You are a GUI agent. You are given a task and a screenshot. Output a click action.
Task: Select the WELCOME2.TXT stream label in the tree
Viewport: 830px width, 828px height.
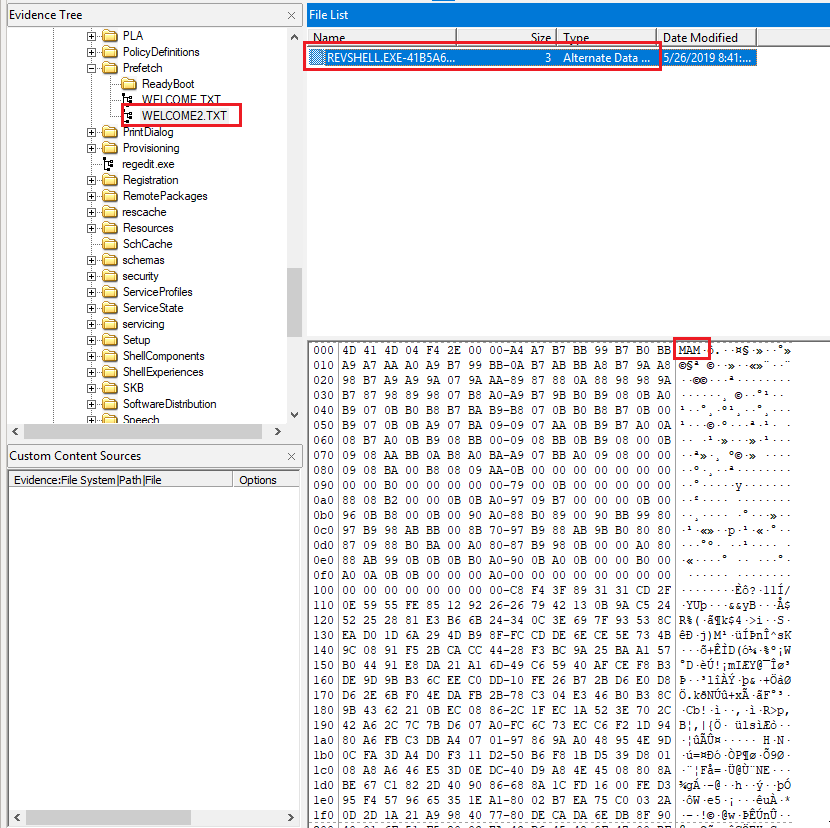[184, 115]
